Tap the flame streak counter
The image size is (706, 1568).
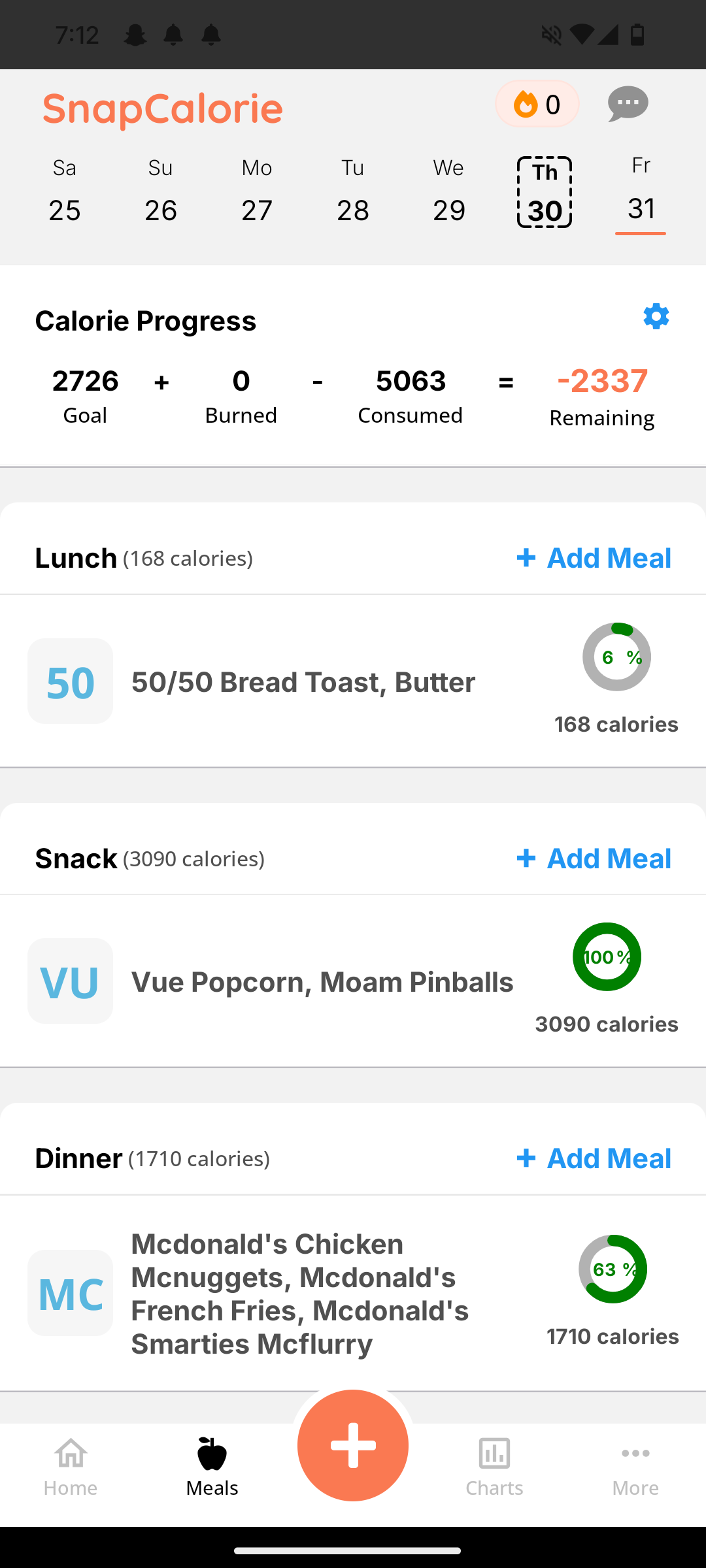click(537, 104)
